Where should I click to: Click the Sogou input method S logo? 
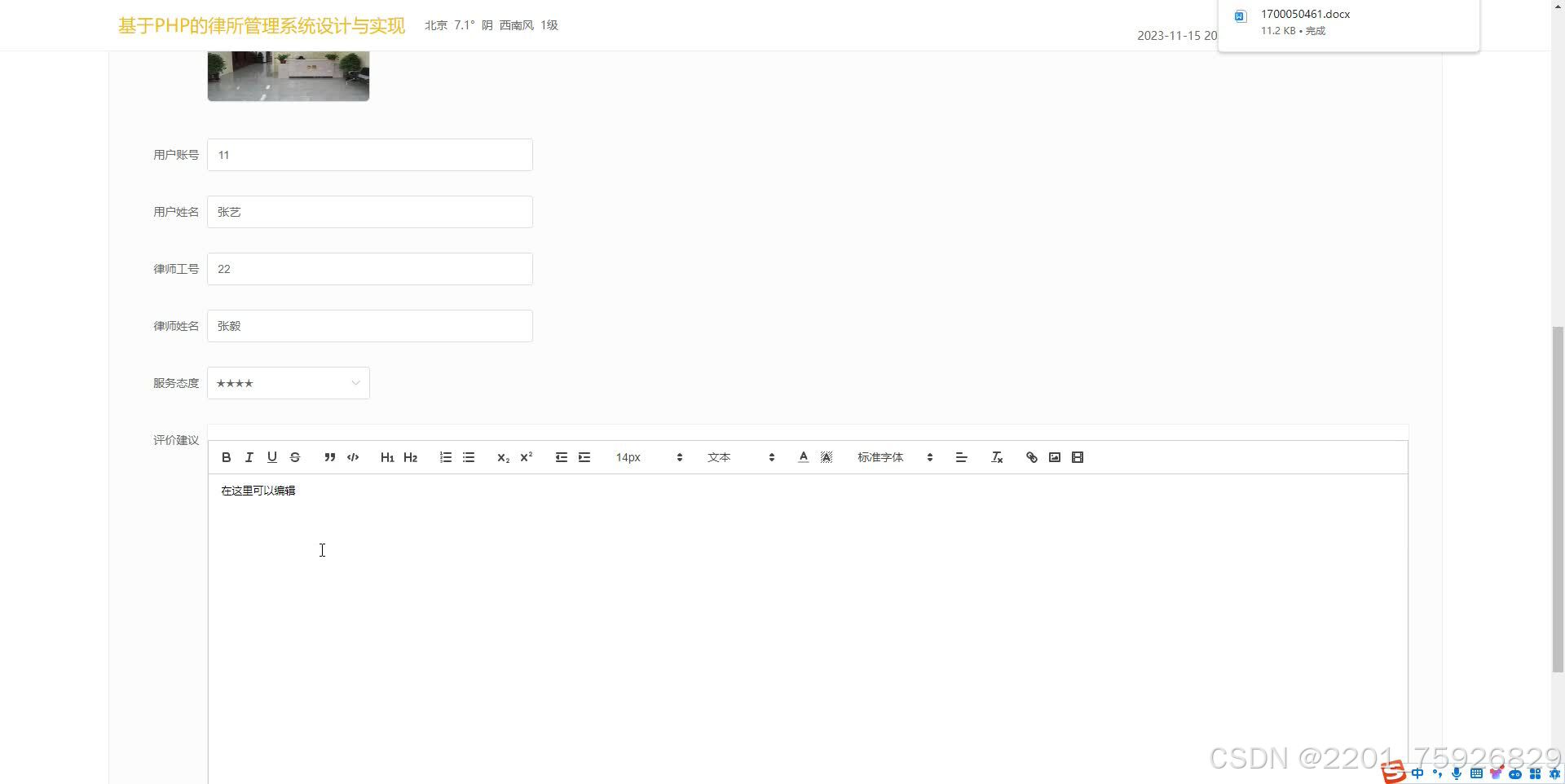pos(1393,772)
